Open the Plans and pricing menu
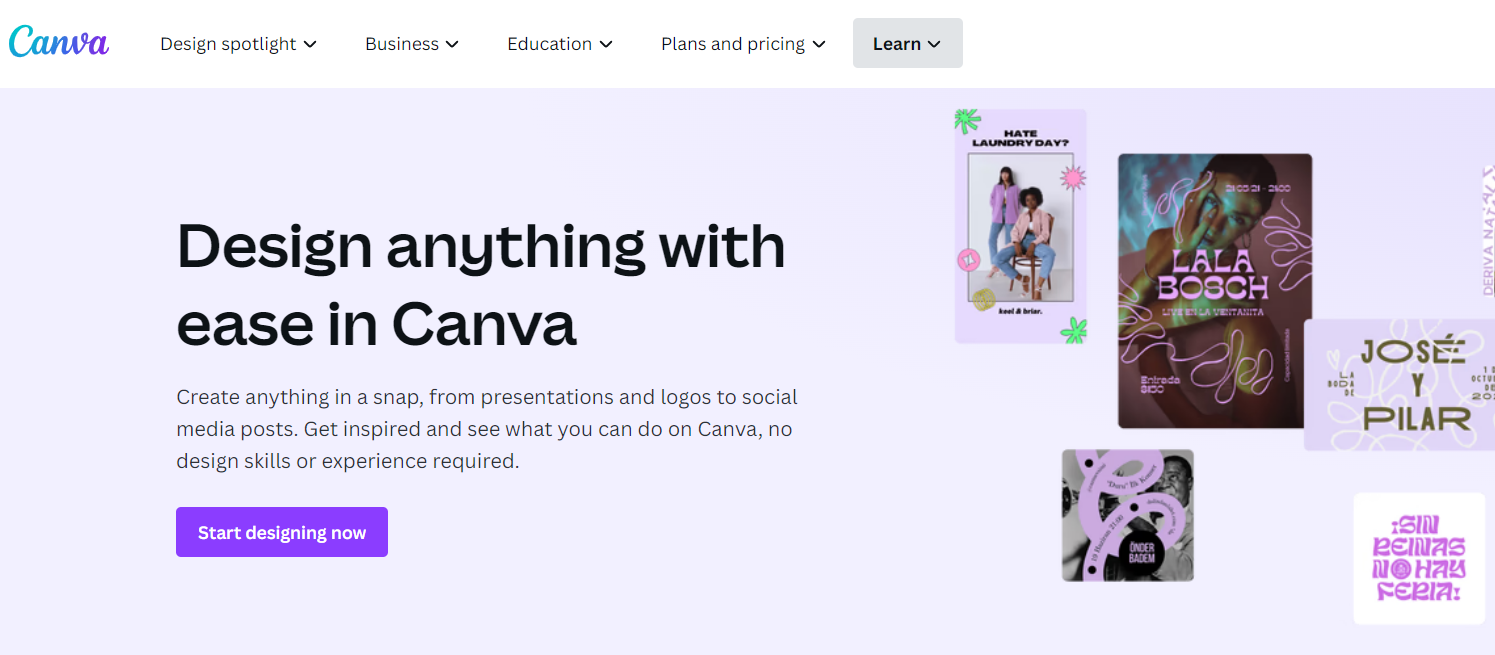Screen dimensions: 1495x655 743,44
